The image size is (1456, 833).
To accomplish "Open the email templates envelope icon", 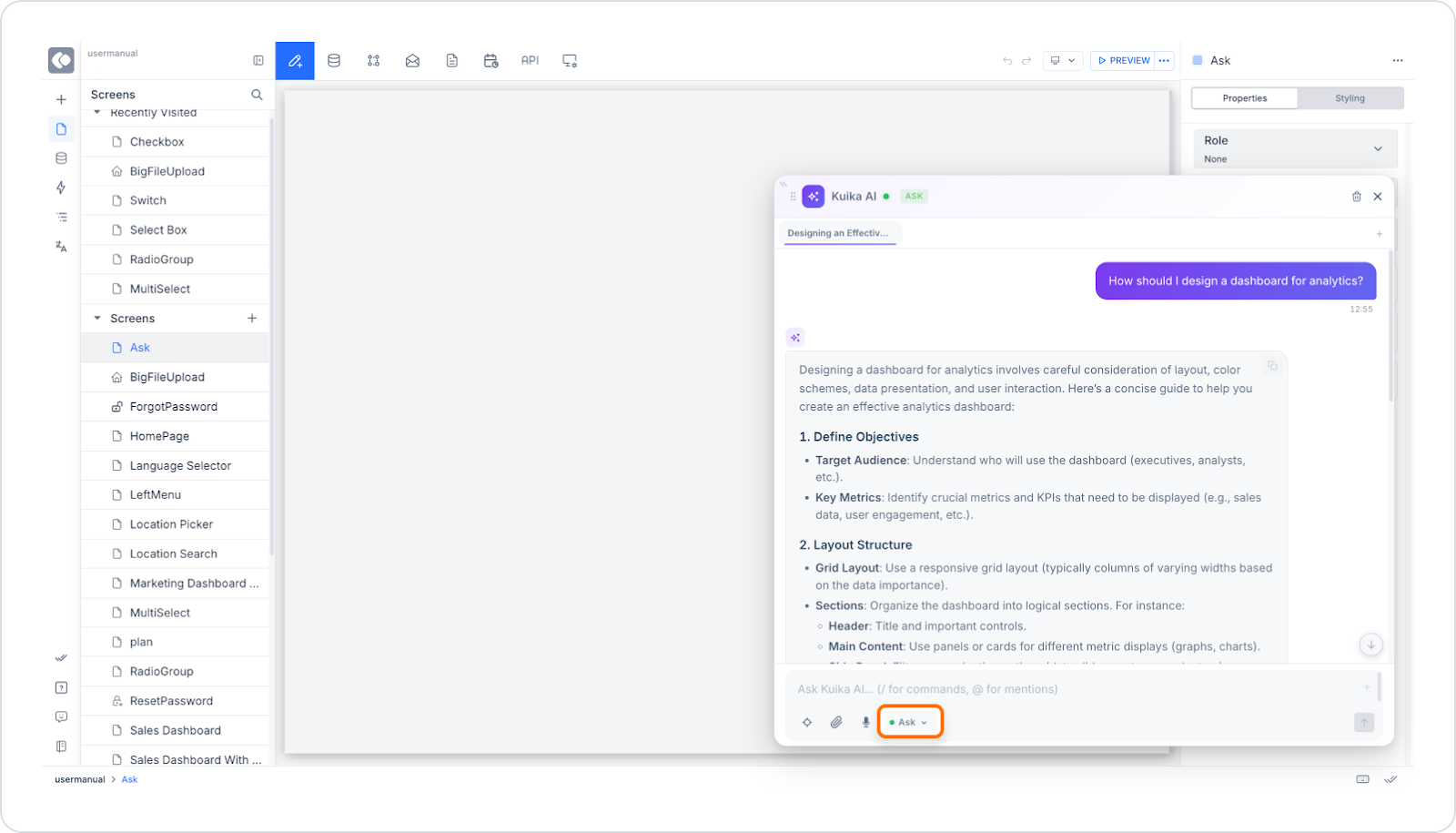I will coord(412,61).
